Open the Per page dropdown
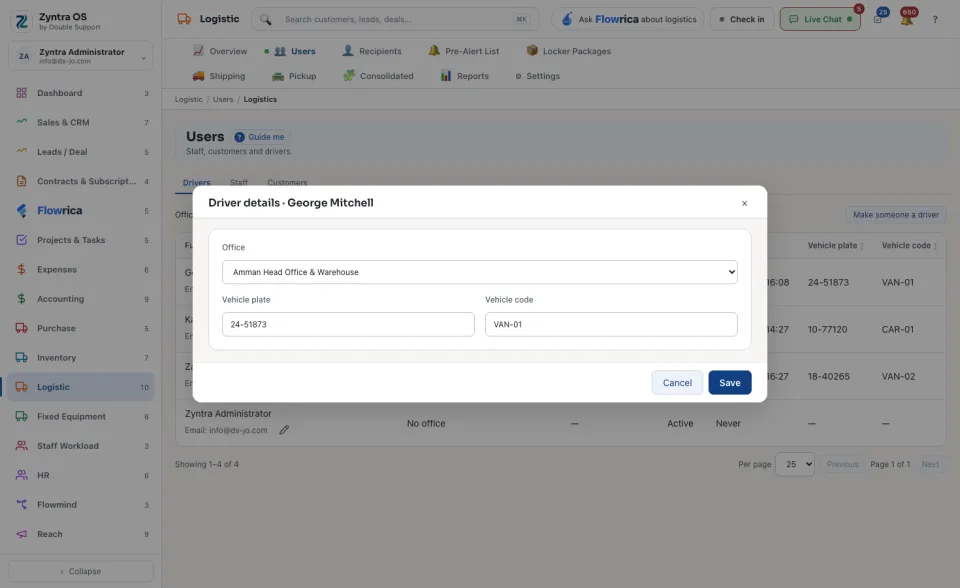960x588 pixels. click(x=795, y=464)
